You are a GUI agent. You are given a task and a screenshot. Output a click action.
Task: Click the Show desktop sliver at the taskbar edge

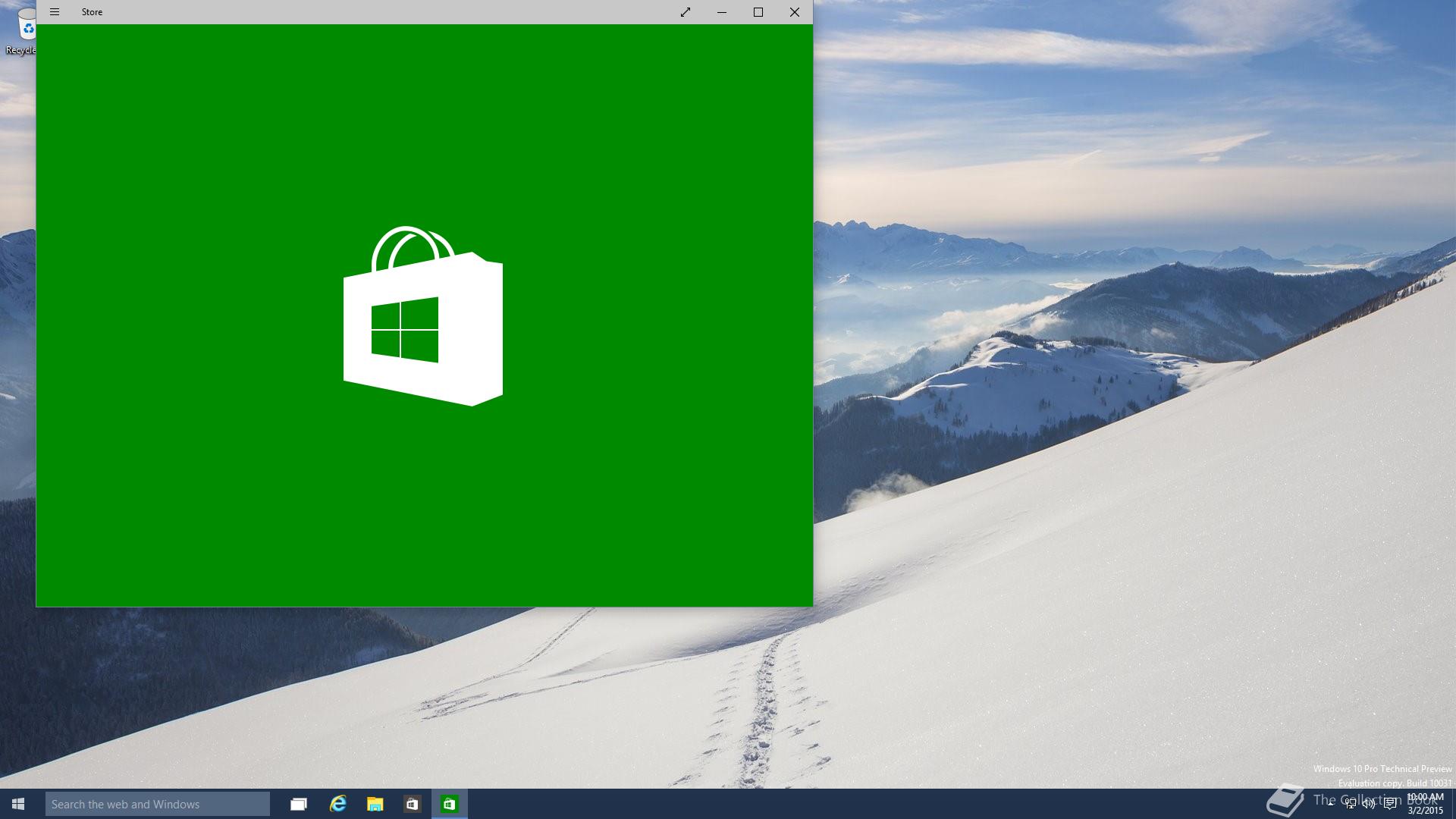coord(1453,804)
